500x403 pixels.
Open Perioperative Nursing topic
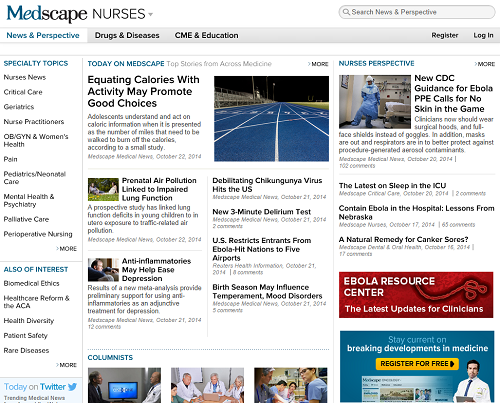tap(38, 234)
